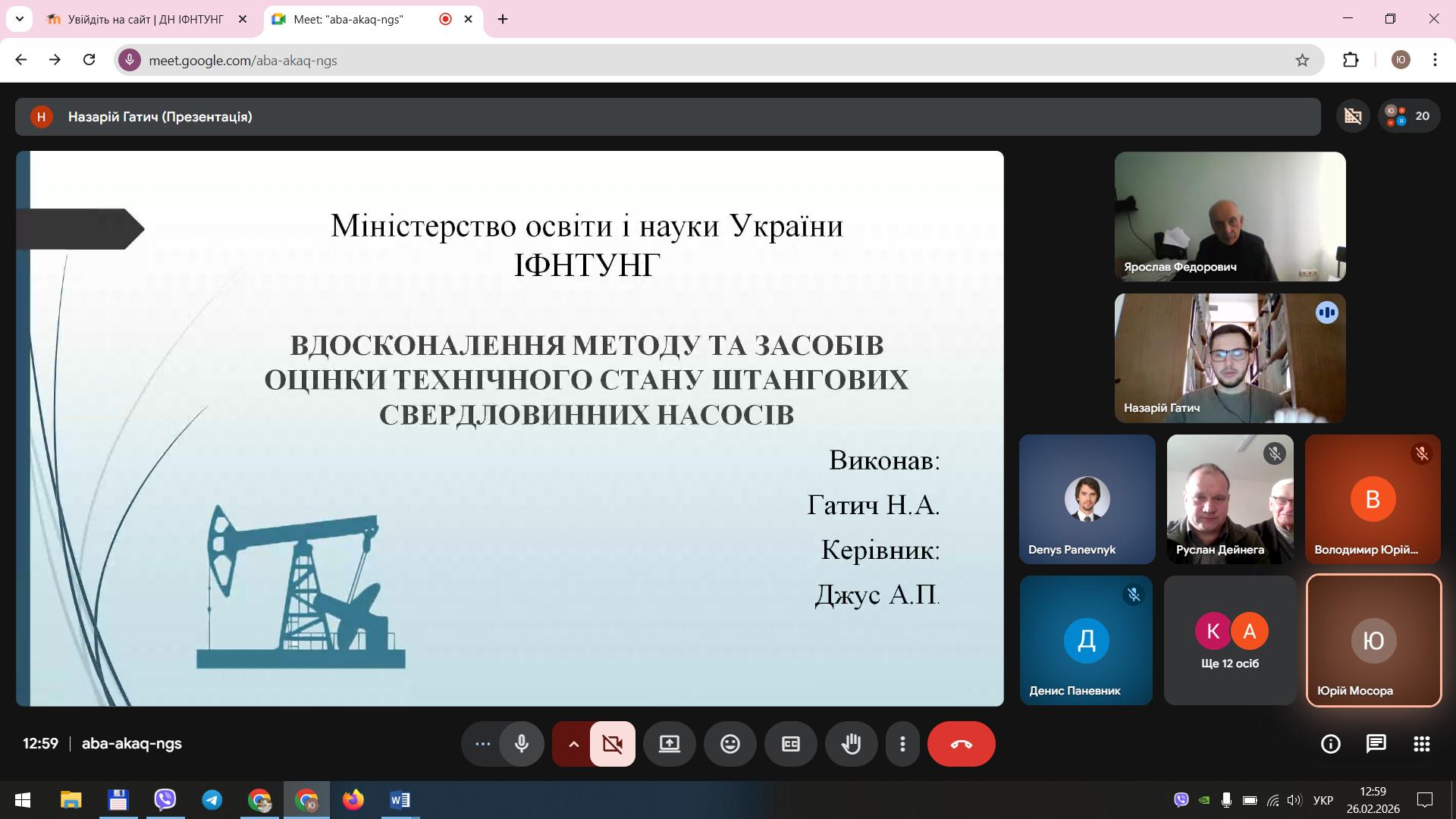Click the raise hand icon

point(851,744)
